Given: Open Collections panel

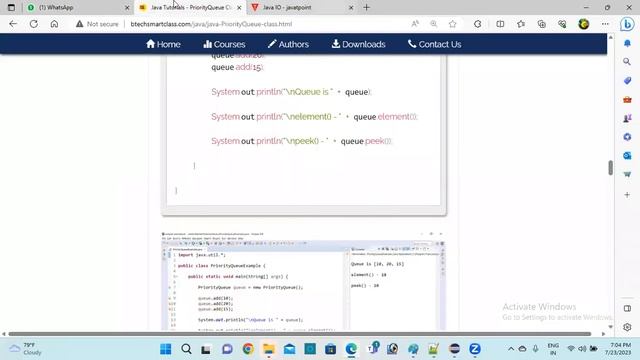Looking at the screenshot, I should tap(542, 24).
